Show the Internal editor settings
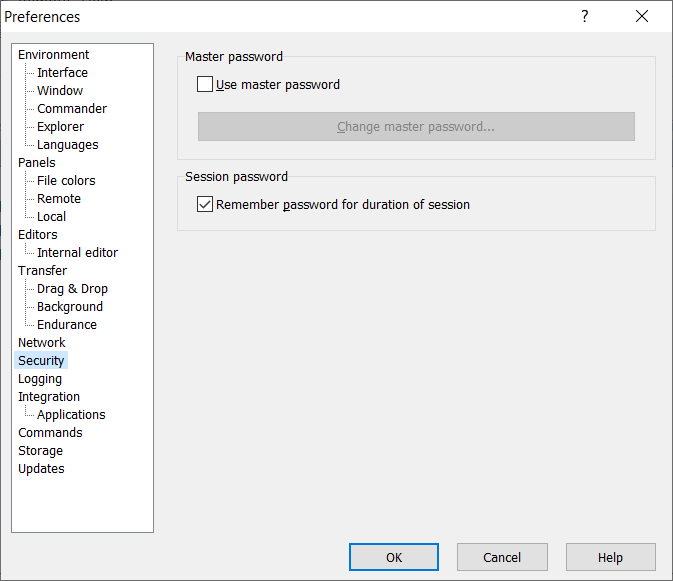The height and width of the screenshot is (581, 673). point(77,253)
